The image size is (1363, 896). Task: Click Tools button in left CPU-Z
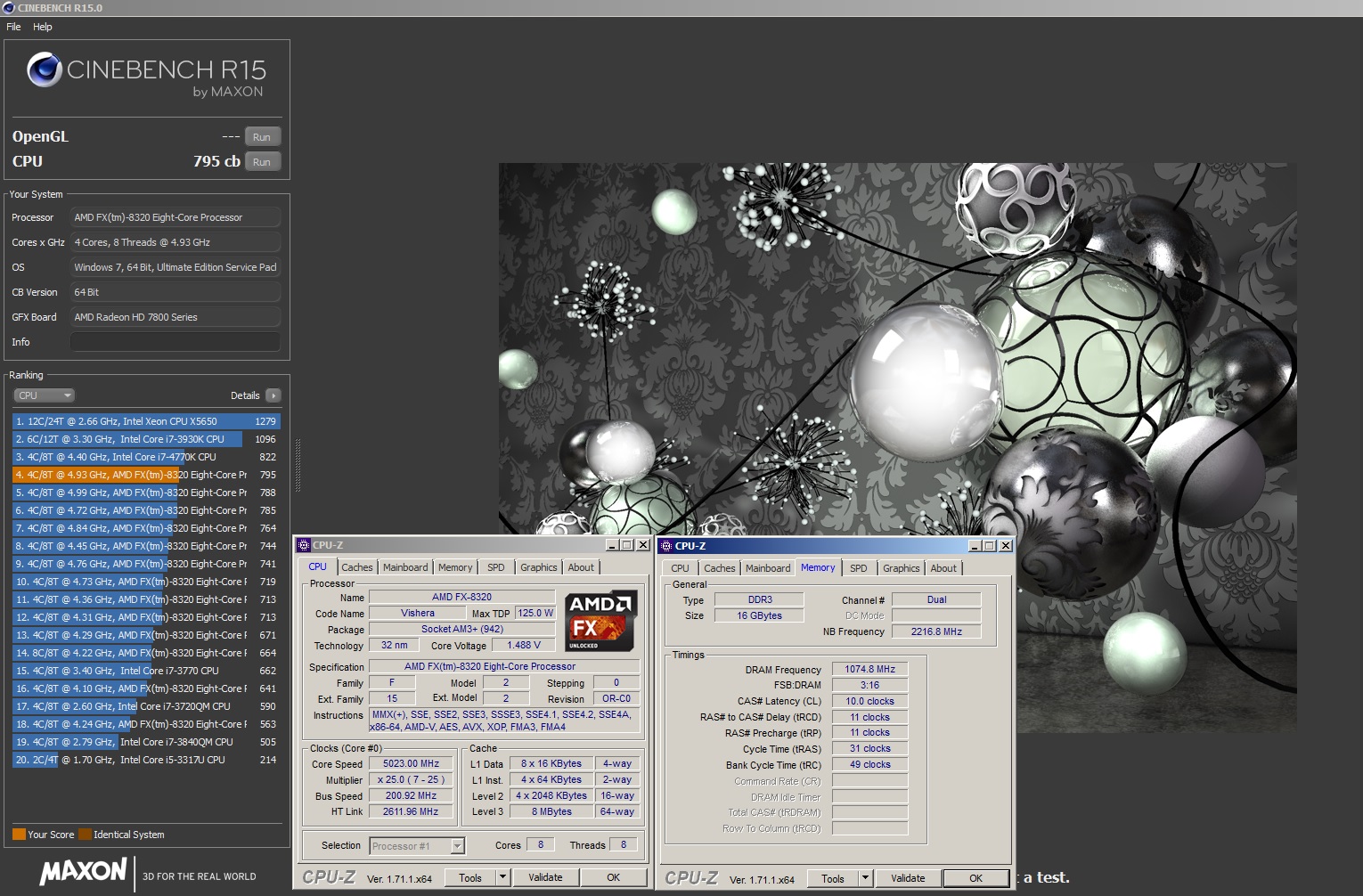coord(470,877)
